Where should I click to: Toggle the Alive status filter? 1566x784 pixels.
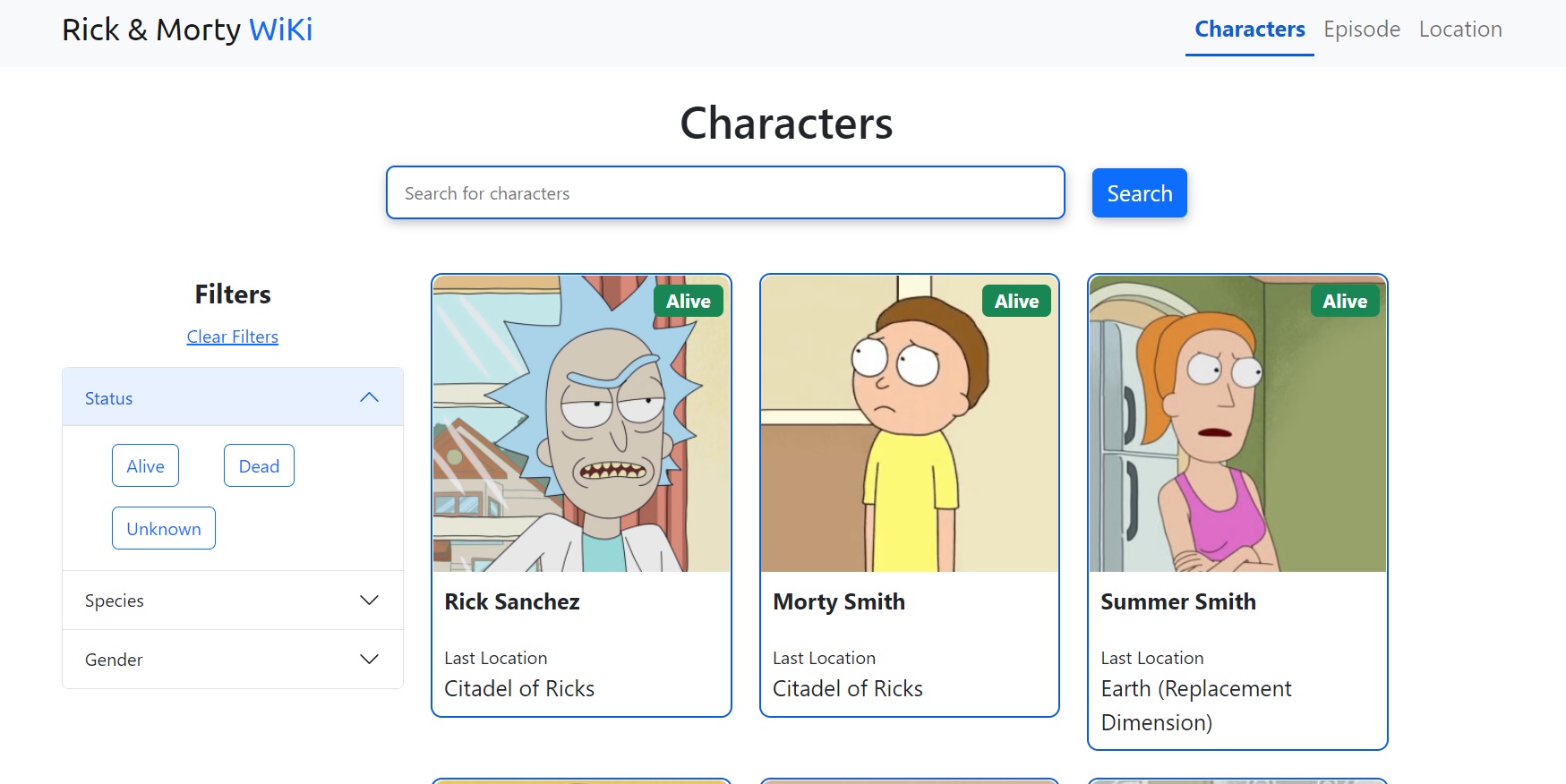tap(145, 465)
